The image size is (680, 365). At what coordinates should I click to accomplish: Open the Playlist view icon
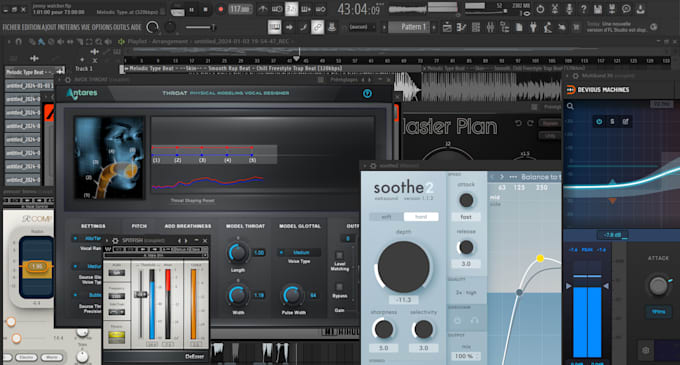447,27
